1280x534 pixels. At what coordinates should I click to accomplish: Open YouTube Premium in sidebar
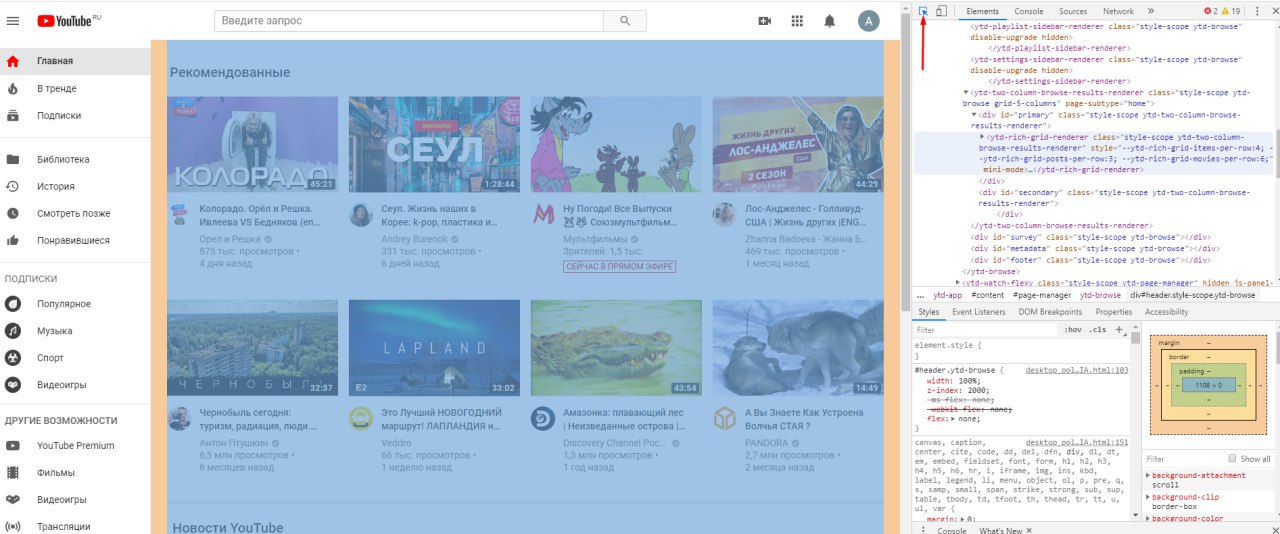(75, 445)
